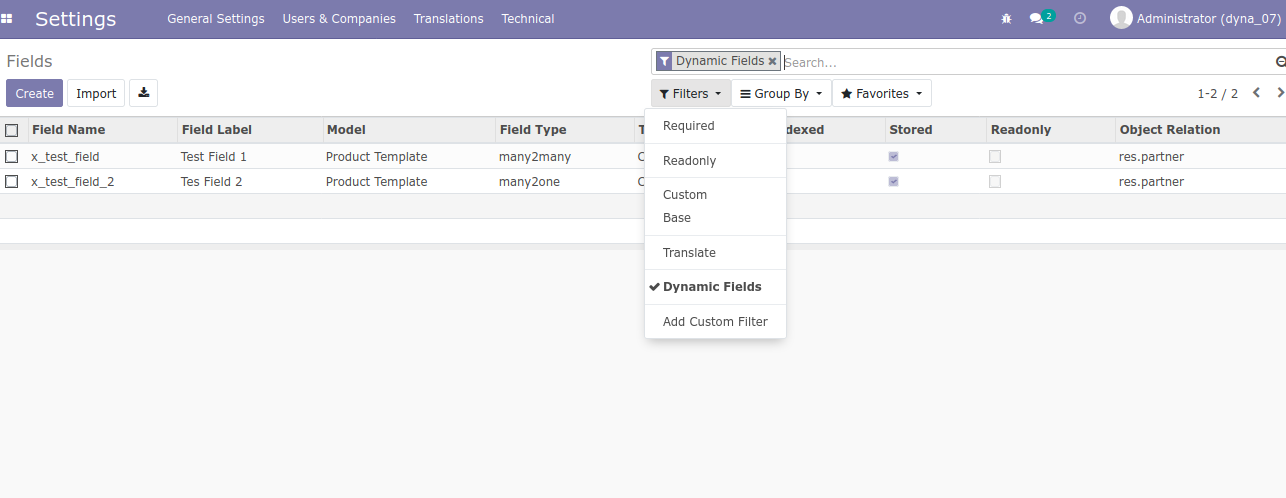Click the Administrator user avatar

(x=1121, y=18)
